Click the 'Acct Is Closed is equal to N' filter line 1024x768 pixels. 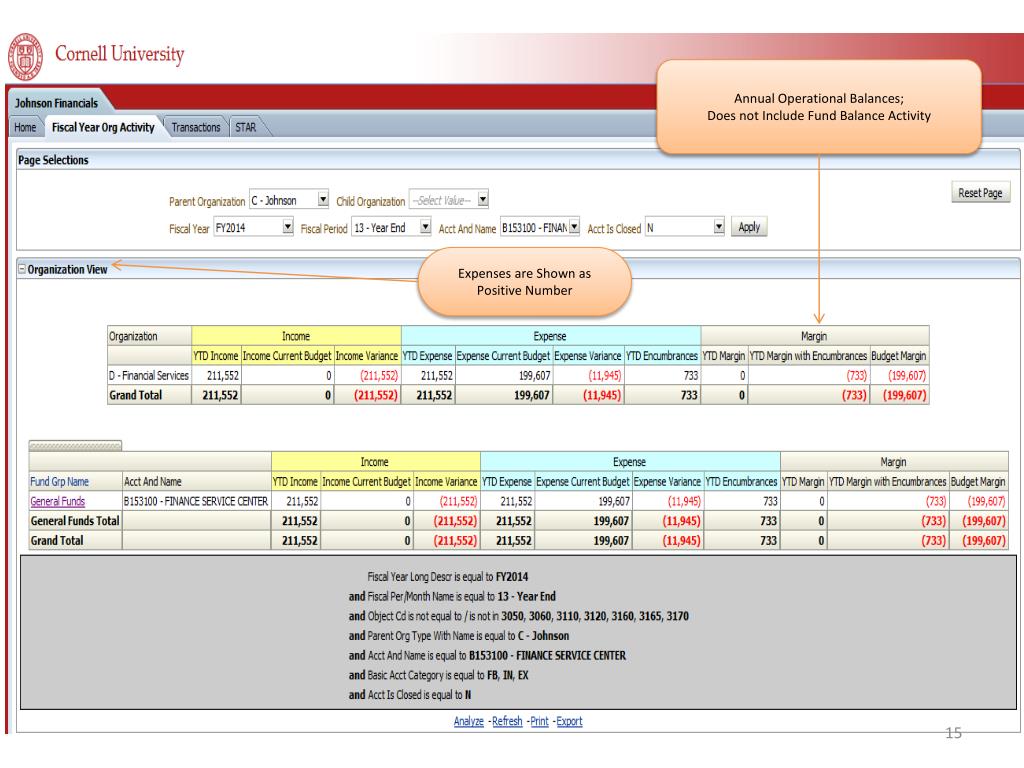pos(409,694)
